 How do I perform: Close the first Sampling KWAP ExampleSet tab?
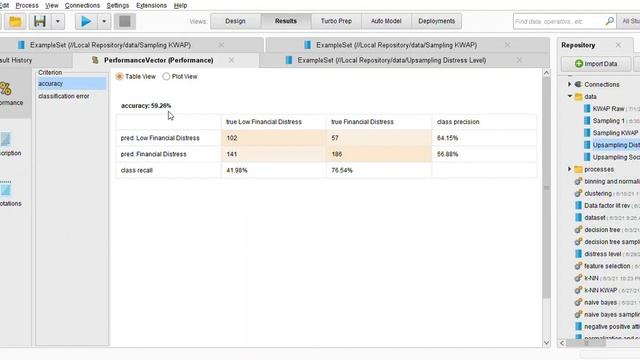point(221,45)
